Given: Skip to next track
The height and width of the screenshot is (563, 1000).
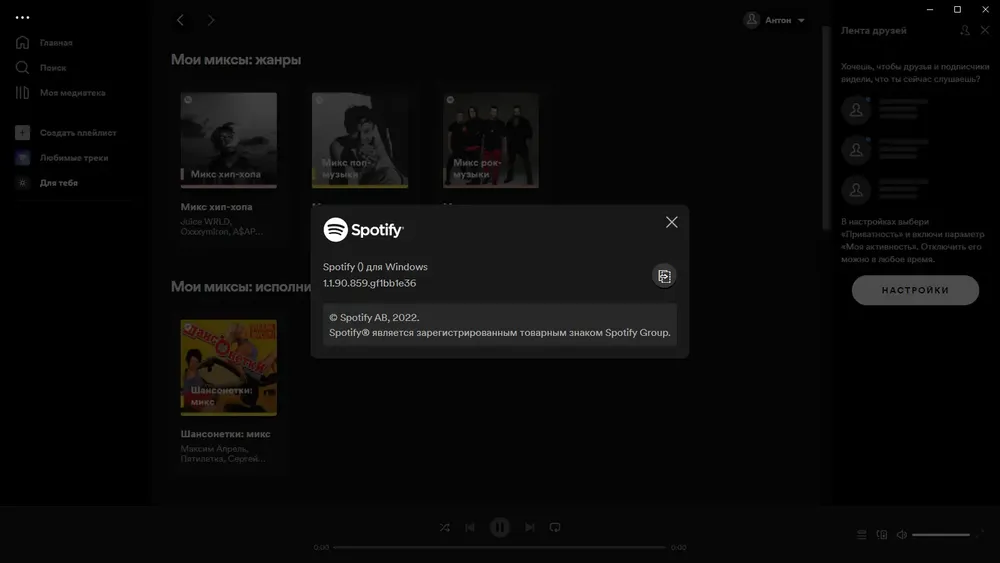Looking at the screenshot, I should (530, 527).
